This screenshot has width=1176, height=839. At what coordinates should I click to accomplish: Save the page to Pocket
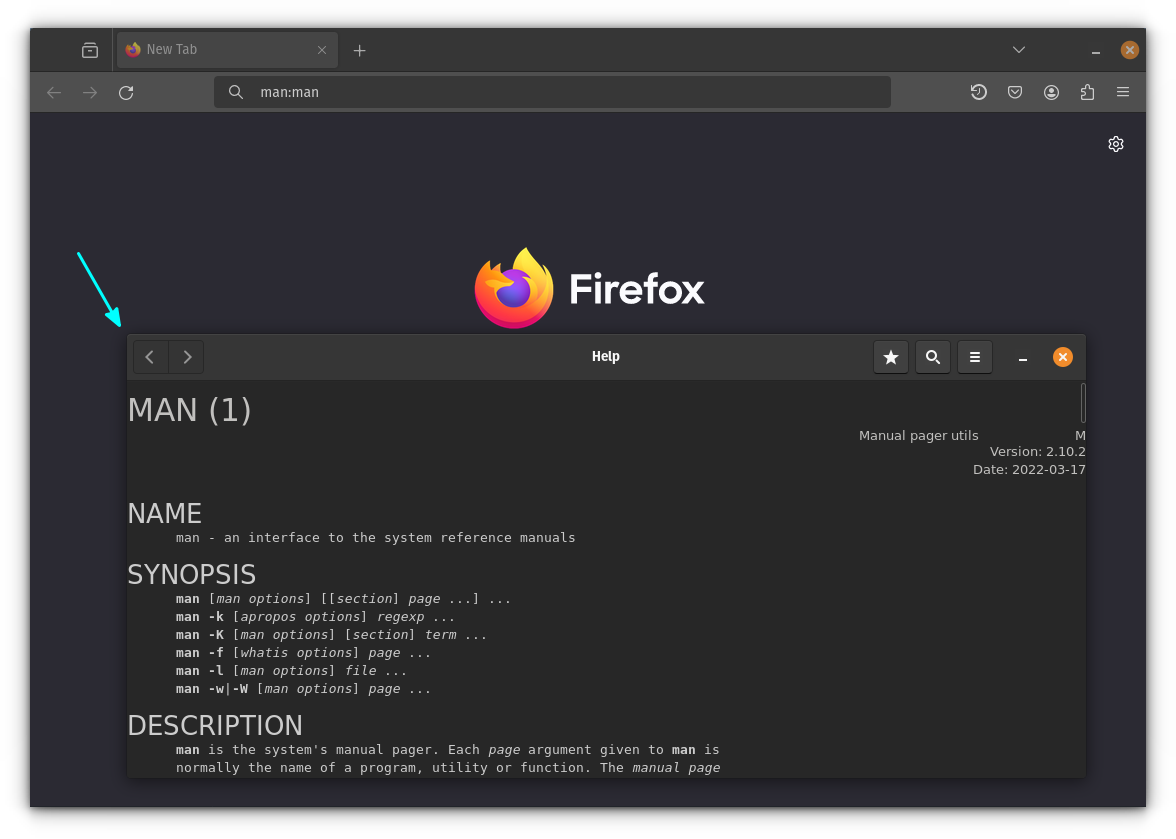coord(1015,92)
